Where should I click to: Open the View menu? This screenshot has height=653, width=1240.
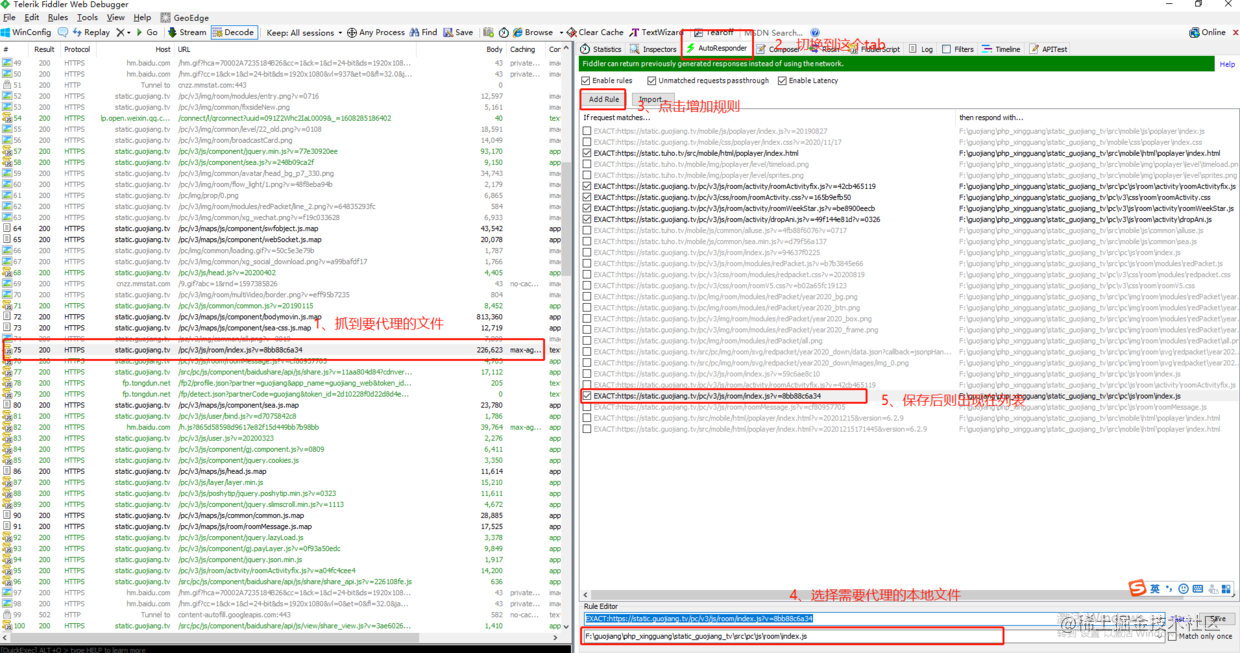[x=116, y=17]
